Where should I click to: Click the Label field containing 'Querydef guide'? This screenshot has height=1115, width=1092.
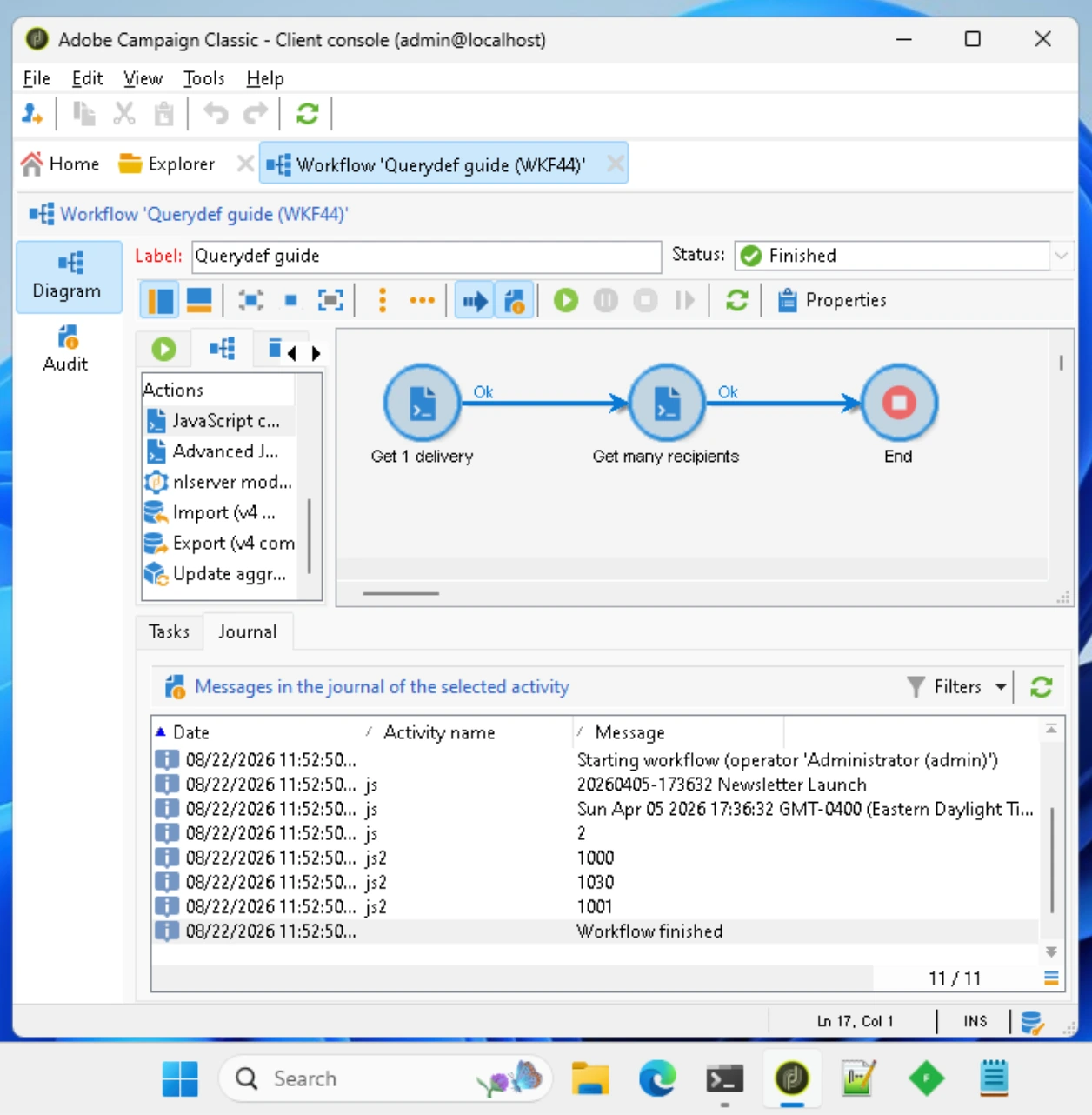[426, 257]
